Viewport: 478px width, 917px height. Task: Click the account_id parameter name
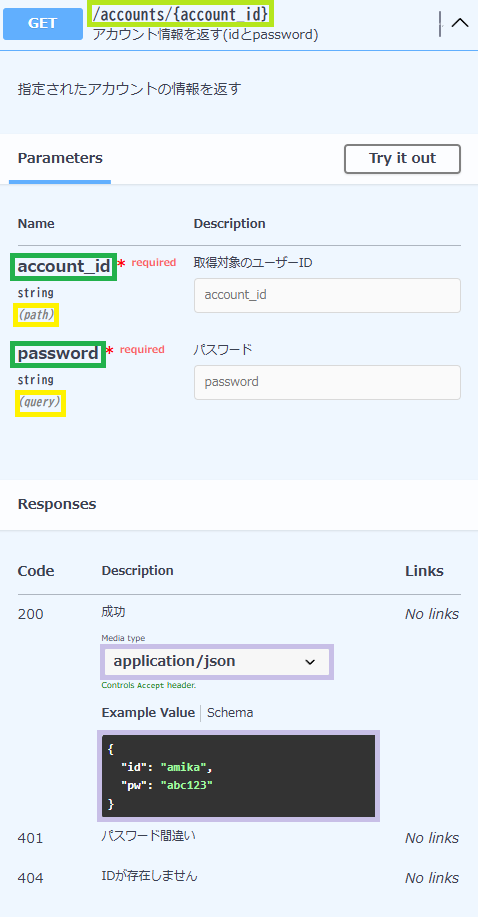coord(64,267)
